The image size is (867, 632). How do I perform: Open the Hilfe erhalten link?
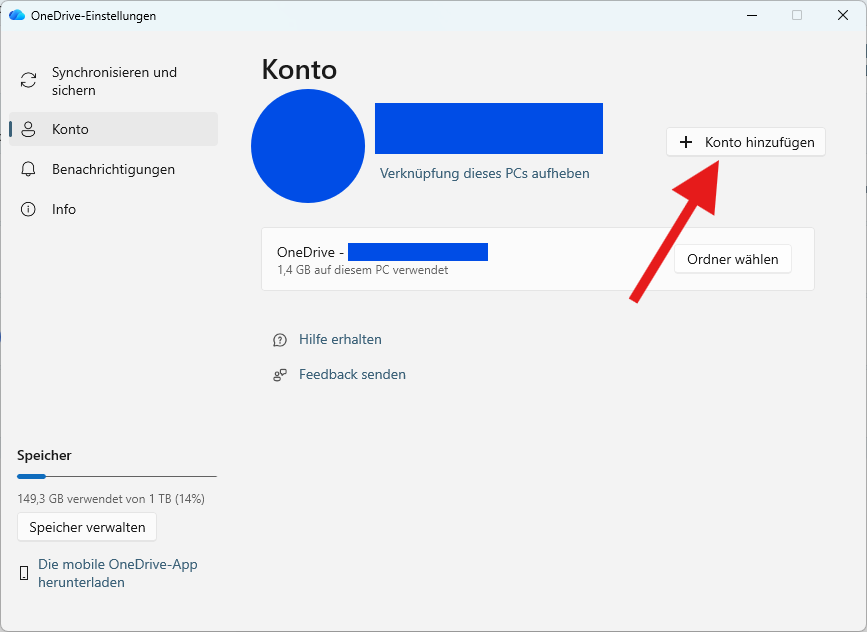point(340,339)
